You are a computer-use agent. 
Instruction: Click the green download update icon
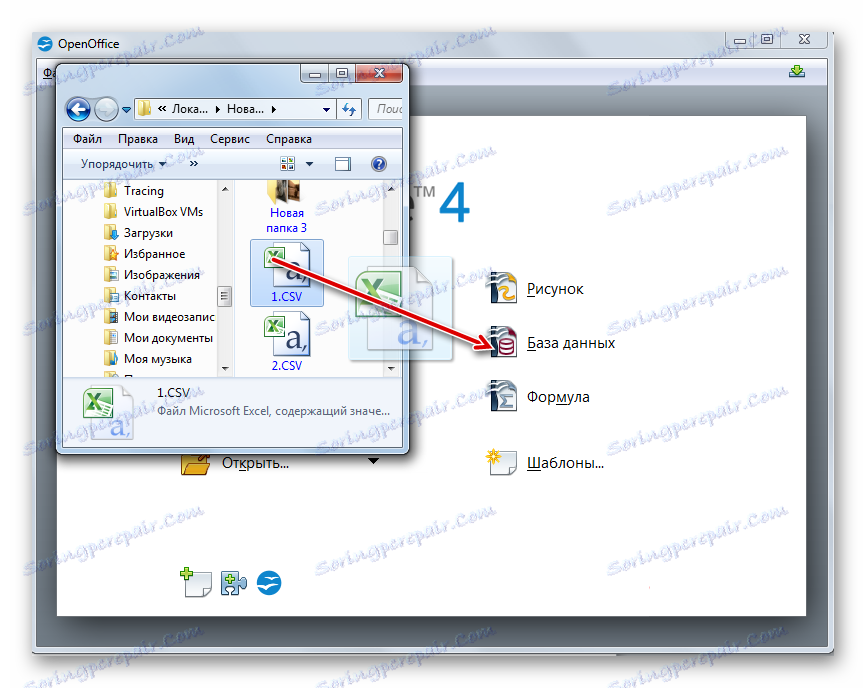coord(796,71)
